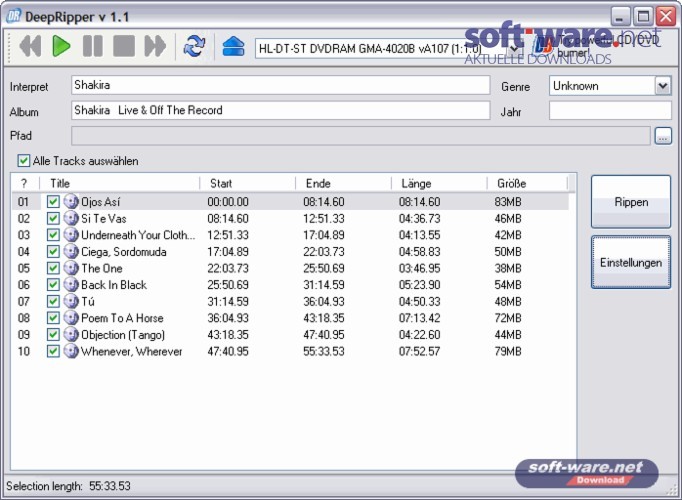Click the CD icon of Ojos Así
682x500 pixels.
(71, 201)
